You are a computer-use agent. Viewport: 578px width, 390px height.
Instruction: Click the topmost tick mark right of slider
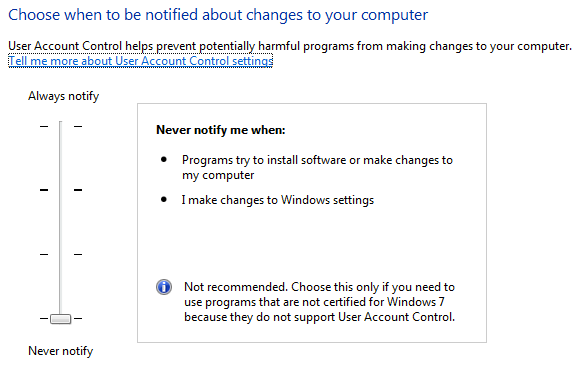(78, 126)
